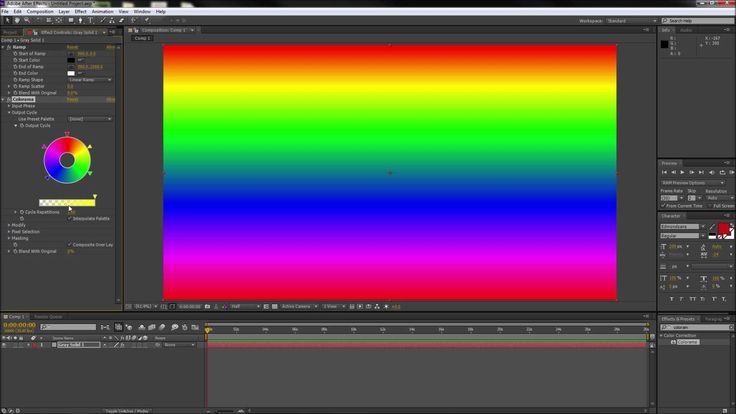Expand the Masking group
The height and width of the screenshot is (414, 736).
coord(9,238)
